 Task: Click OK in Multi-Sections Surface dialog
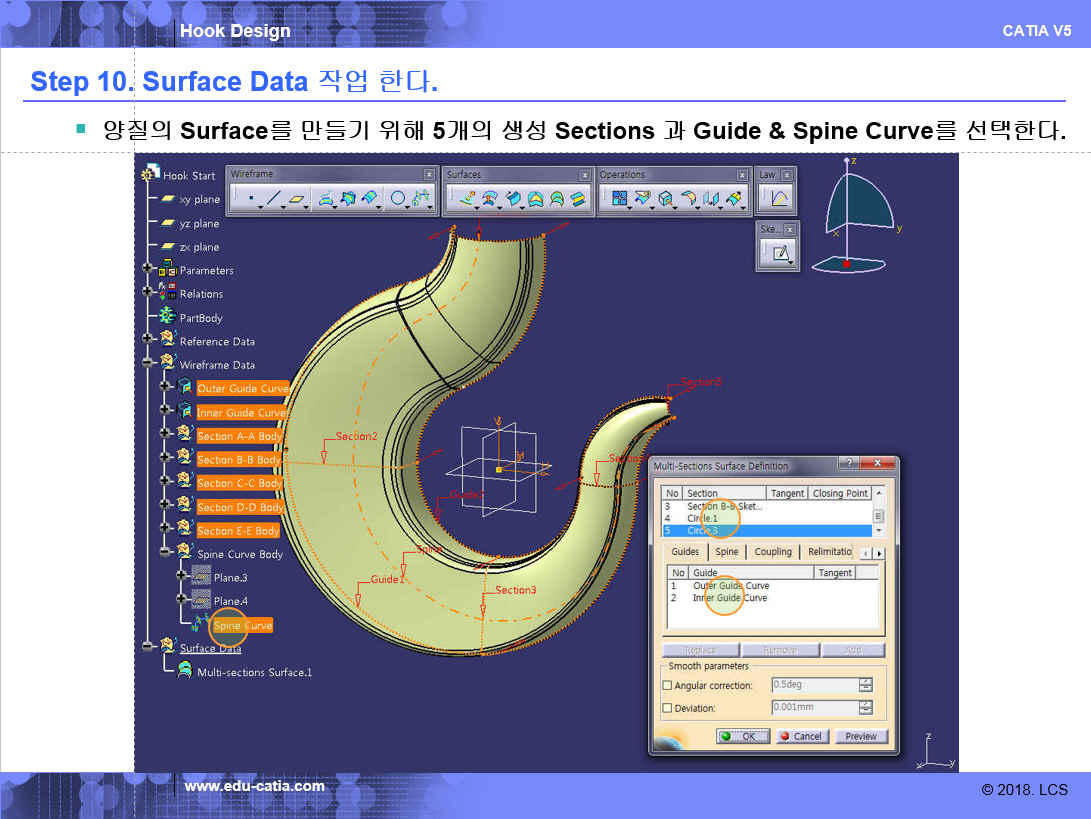coord(742,736)
